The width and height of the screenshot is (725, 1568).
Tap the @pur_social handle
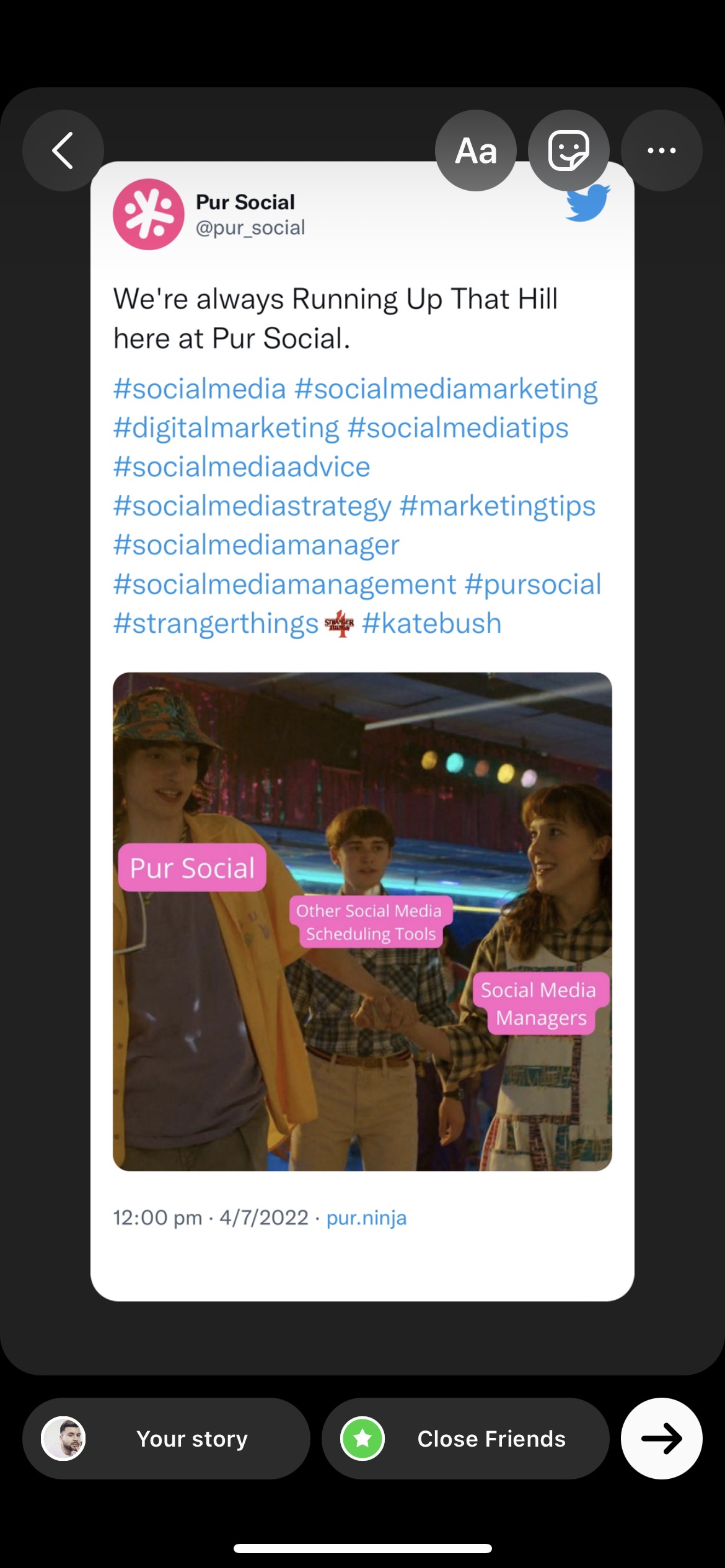(x=250, y=228)
